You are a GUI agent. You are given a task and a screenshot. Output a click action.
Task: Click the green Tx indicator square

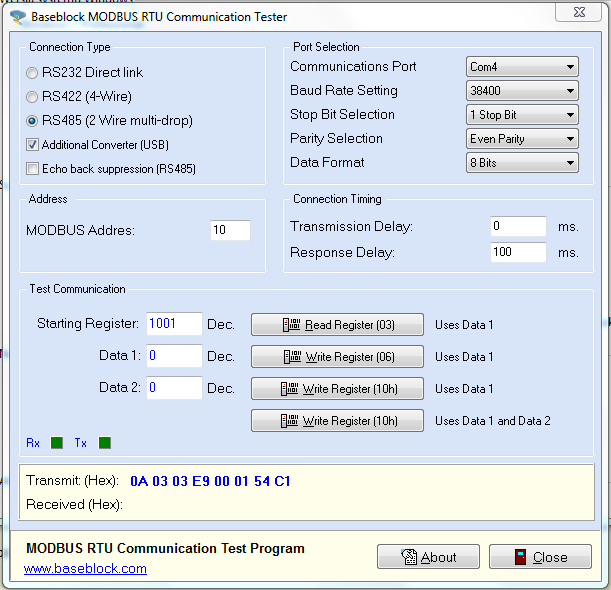(105, 443)
